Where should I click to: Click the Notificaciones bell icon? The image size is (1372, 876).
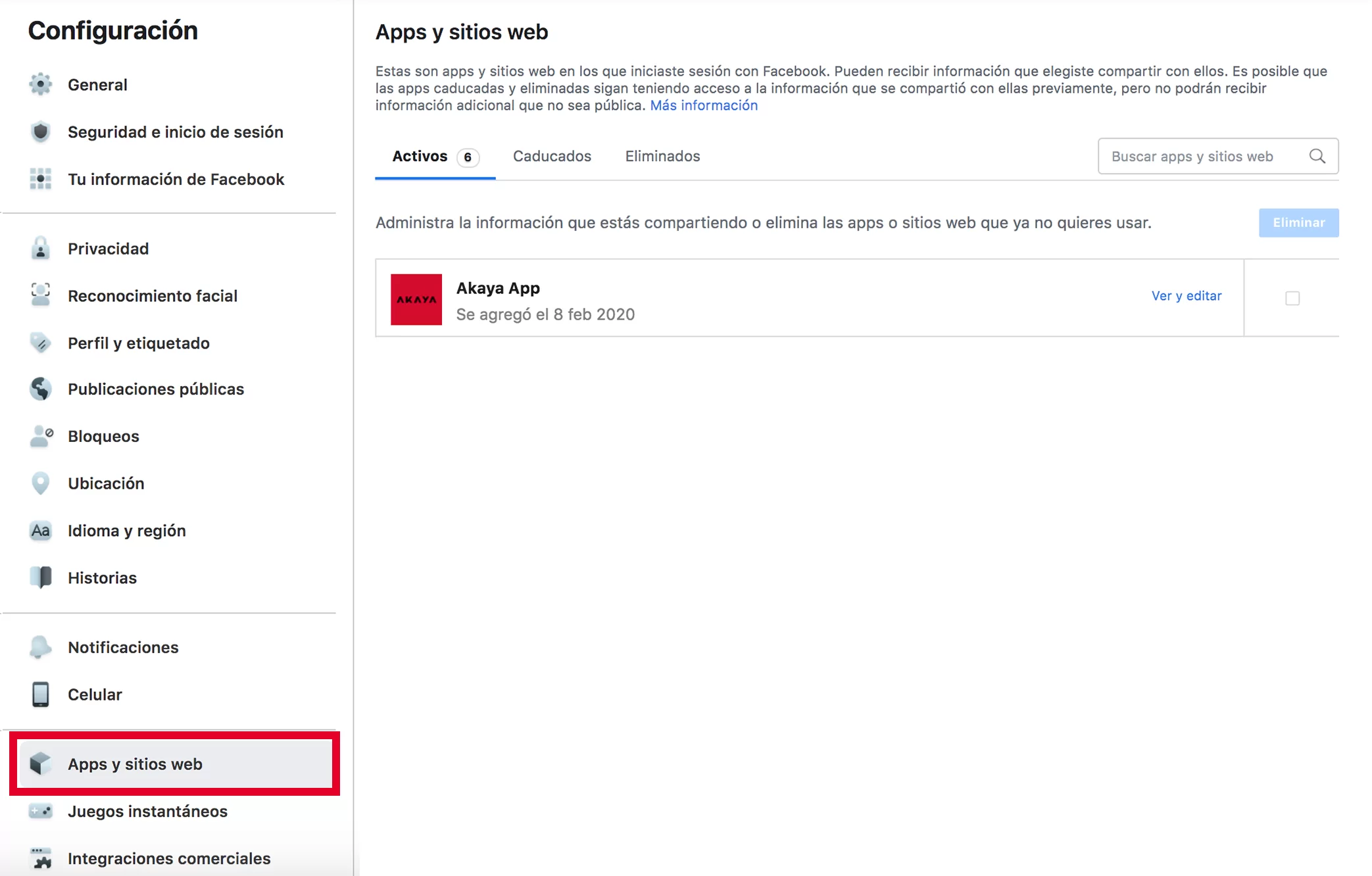pyautogui.click(x=40, y=647)
